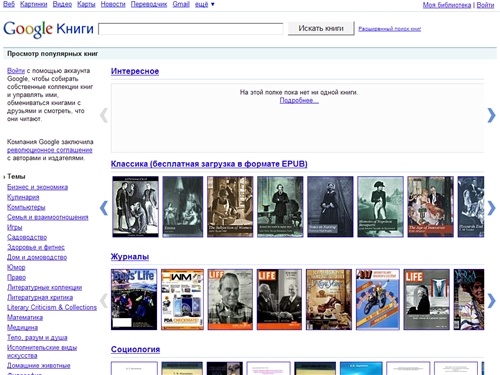Open the Карты top navigation item
Viewport: 500px width, 375px height.
[86, 4]
